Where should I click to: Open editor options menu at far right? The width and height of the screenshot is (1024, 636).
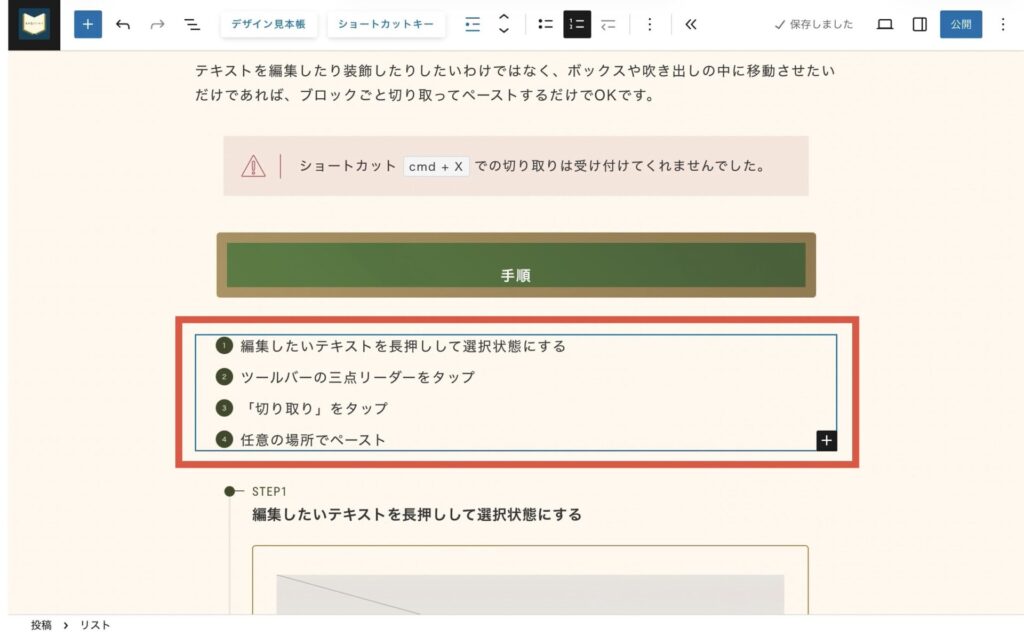click(x=1003, y=25)
